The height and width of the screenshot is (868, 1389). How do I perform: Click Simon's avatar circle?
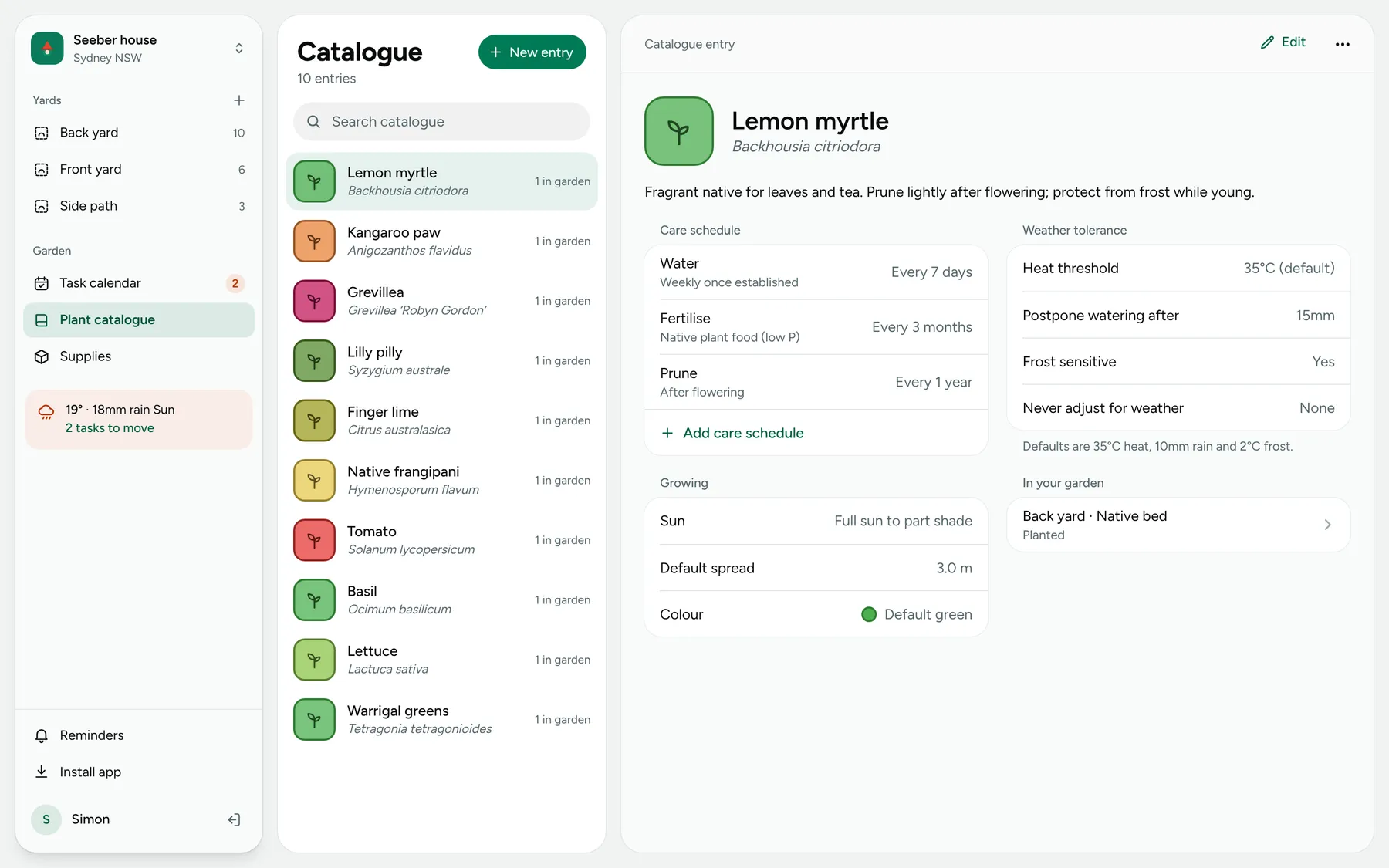coord(46,819)
